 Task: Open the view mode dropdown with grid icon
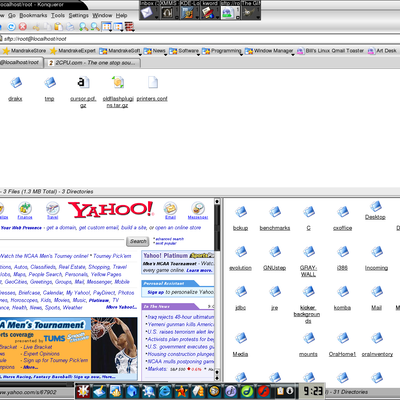[x=107, y=27]
